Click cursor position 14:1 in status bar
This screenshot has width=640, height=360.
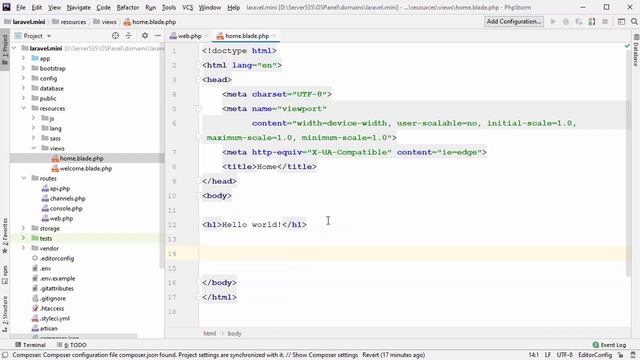(533, 355)
